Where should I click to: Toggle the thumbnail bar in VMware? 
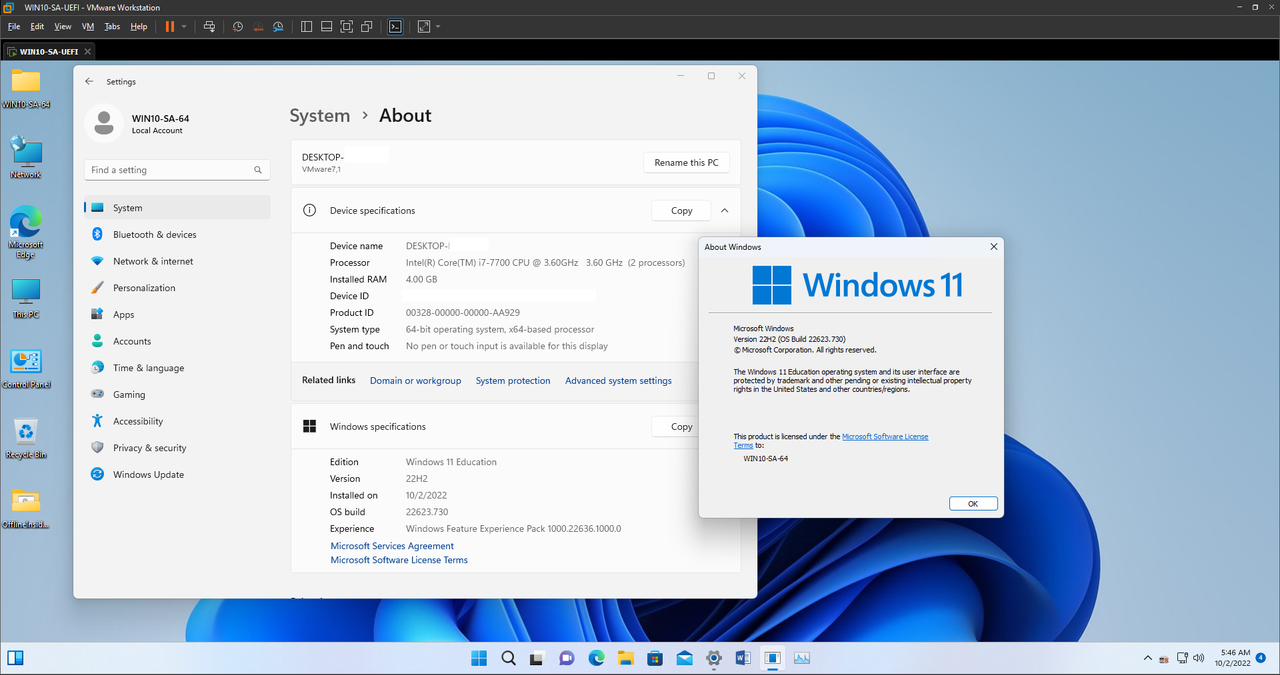point(326,26)
